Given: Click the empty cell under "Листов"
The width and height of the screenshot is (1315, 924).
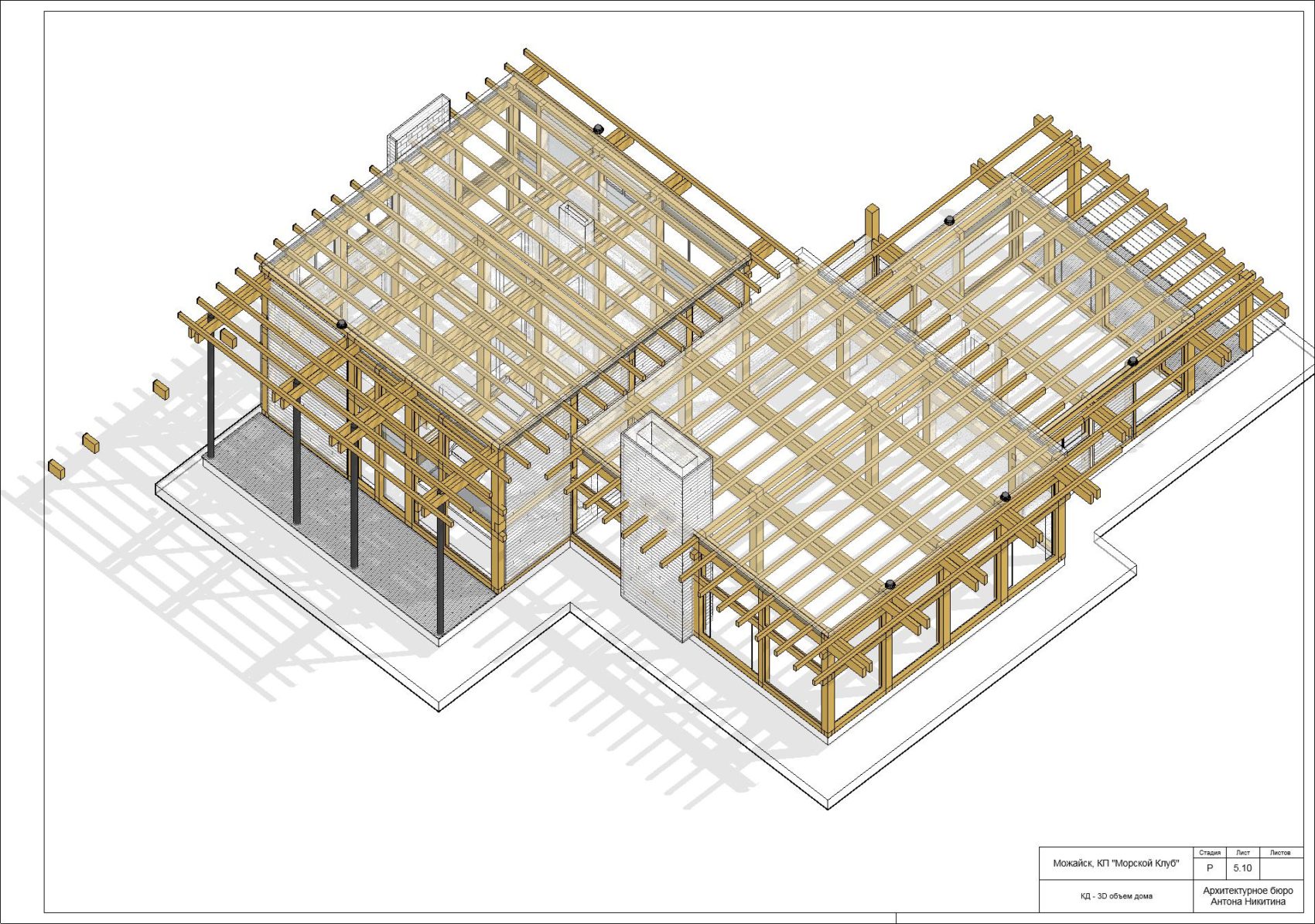Looking at the screenshot, I should [x=1281, y=868].
